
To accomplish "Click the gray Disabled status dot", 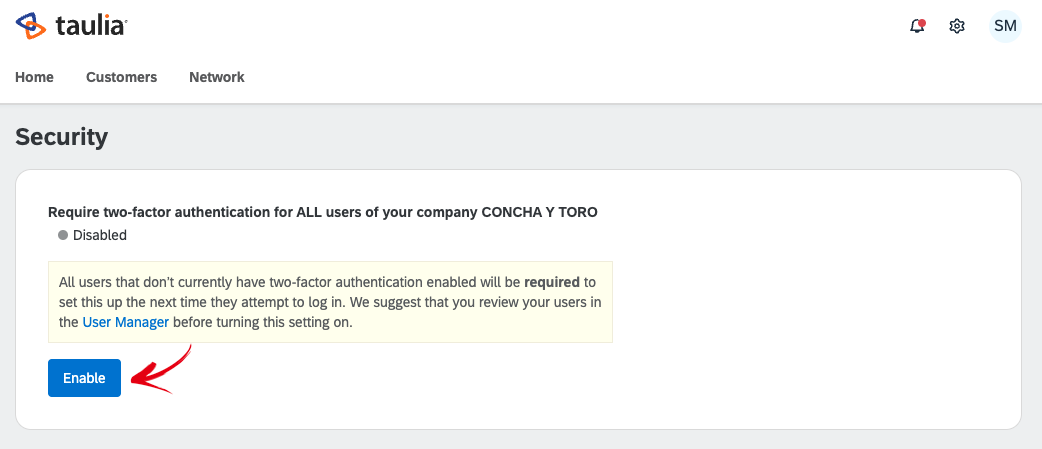I will click(63, 235).
